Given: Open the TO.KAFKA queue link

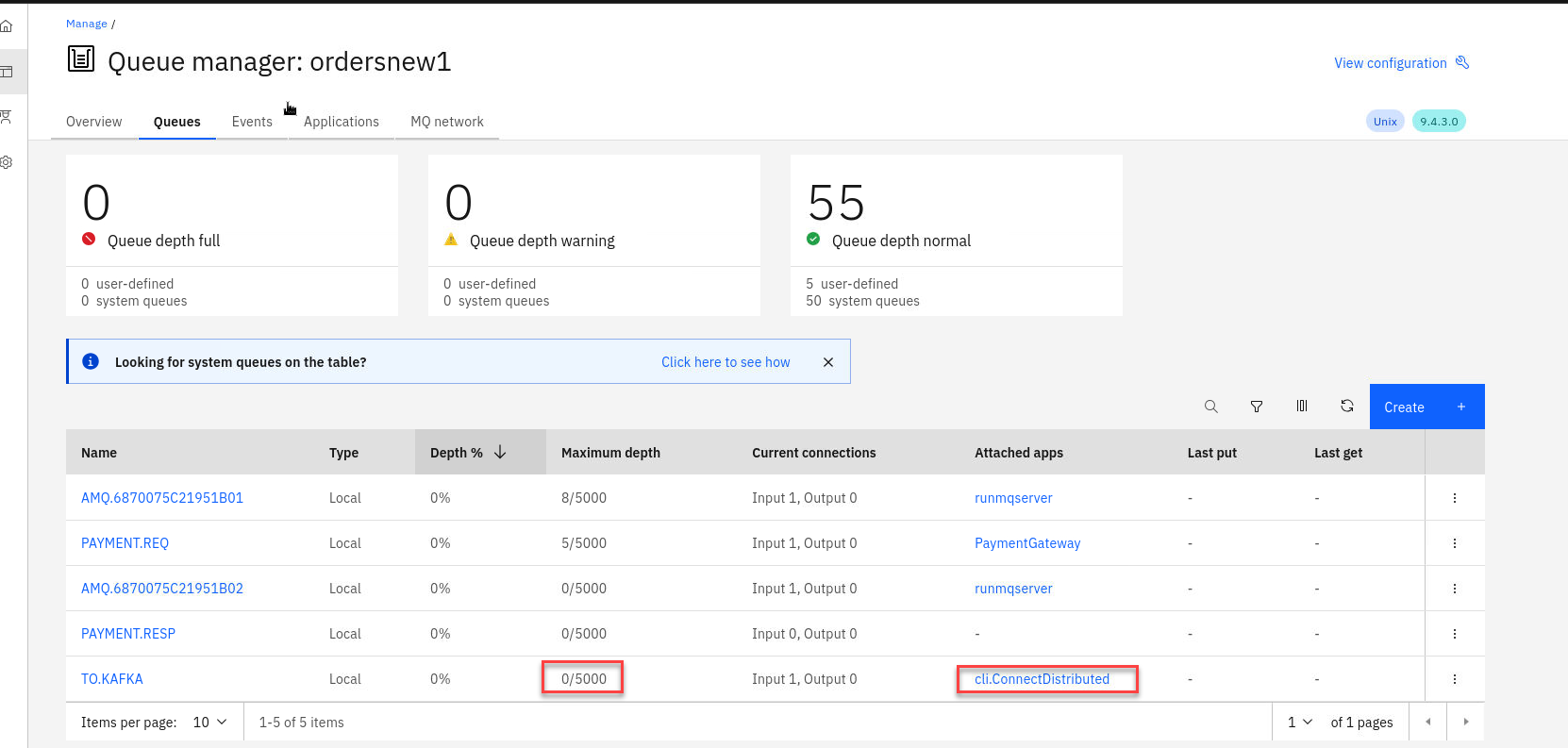Looking at the screenshot, I should (112, 679).
